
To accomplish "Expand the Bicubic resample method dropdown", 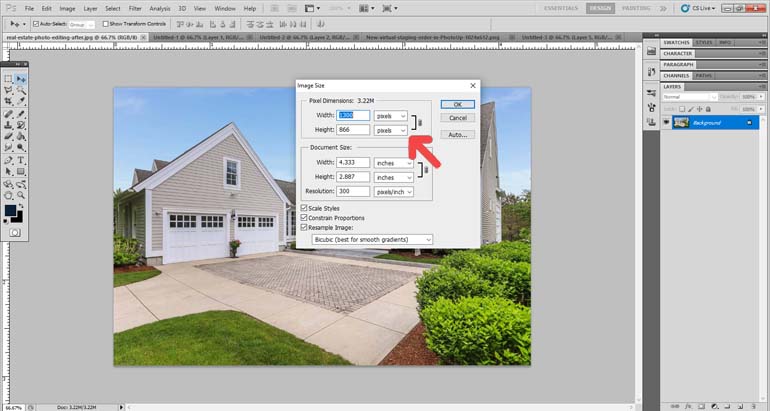I will [x=372, y=239].
